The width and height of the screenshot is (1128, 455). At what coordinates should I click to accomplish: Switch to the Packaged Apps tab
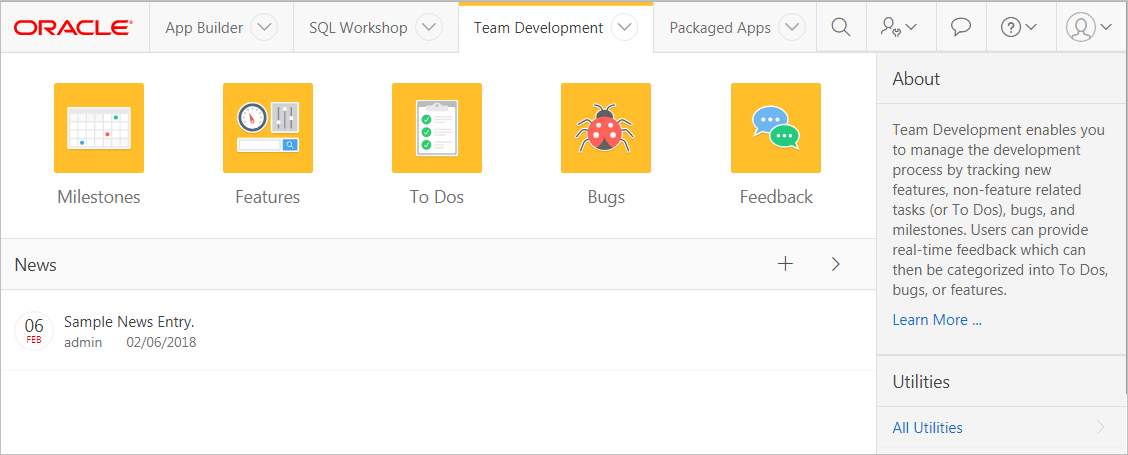pyautogui.click(x=720, y=28)
